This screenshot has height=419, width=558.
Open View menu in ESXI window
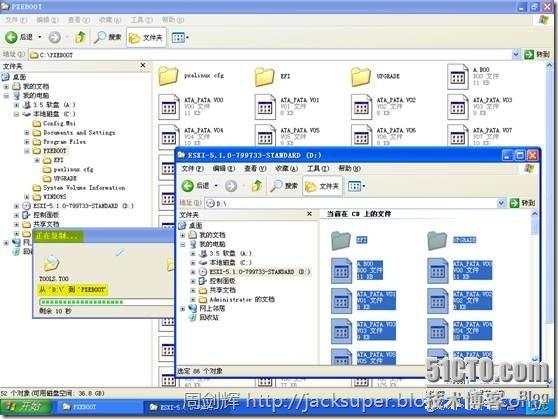255,168
